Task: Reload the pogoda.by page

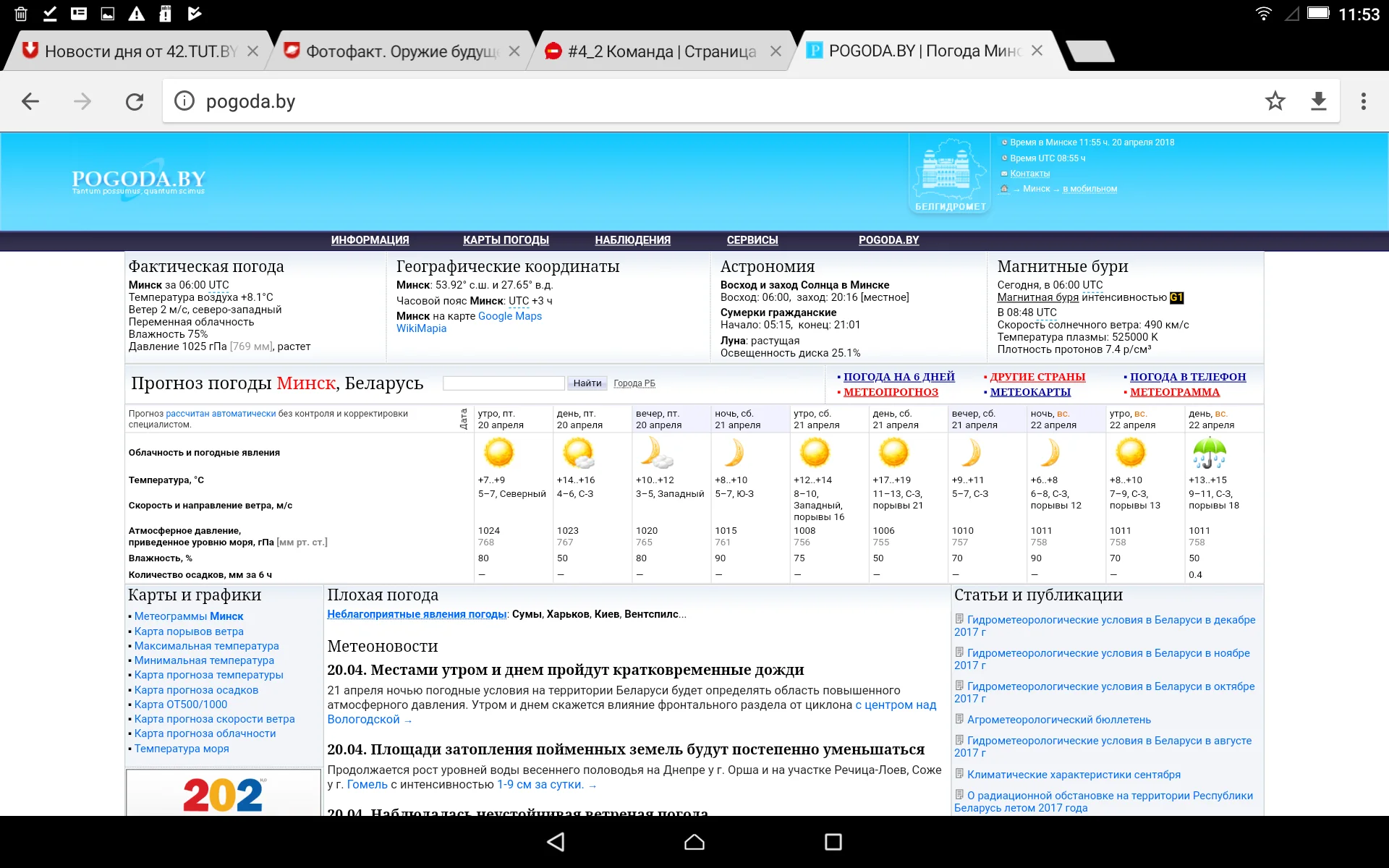Action: coord(135,101)
